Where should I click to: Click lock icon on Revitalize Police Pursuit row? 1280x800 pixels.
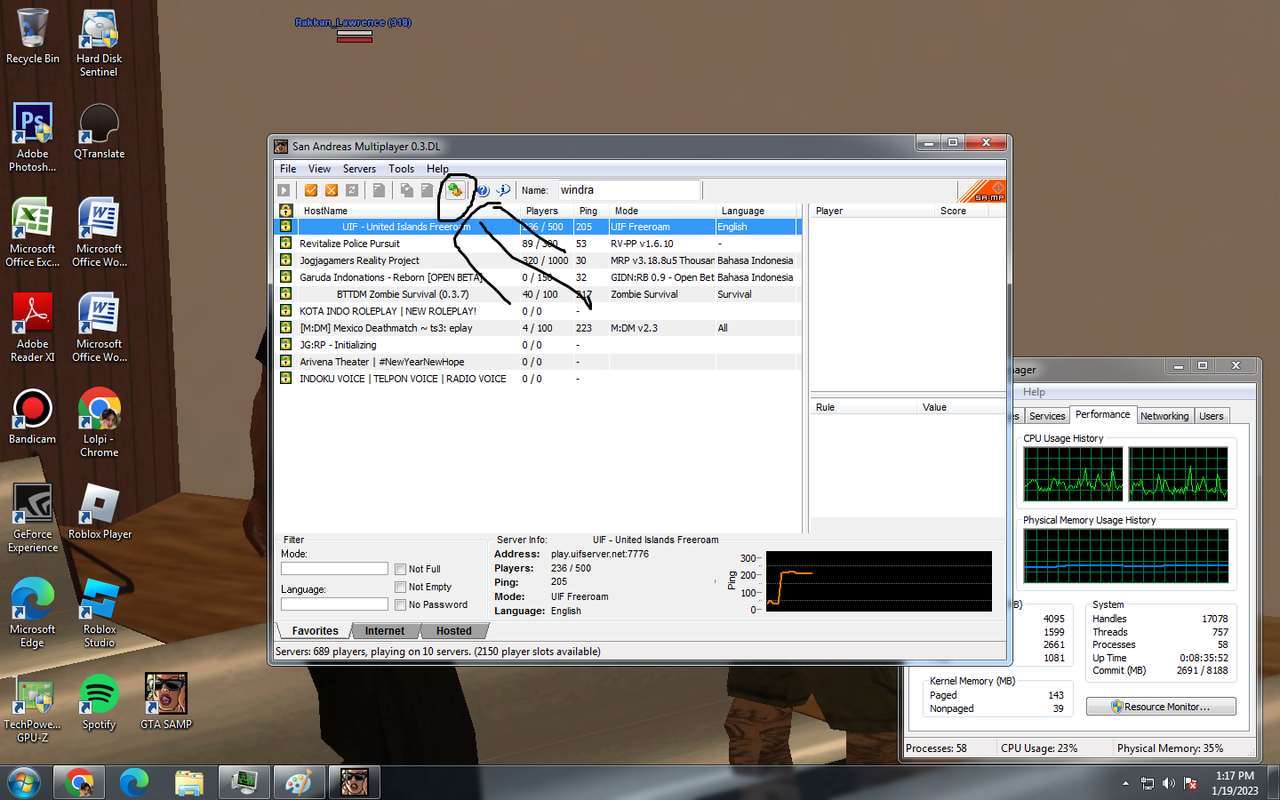[285, 243]
